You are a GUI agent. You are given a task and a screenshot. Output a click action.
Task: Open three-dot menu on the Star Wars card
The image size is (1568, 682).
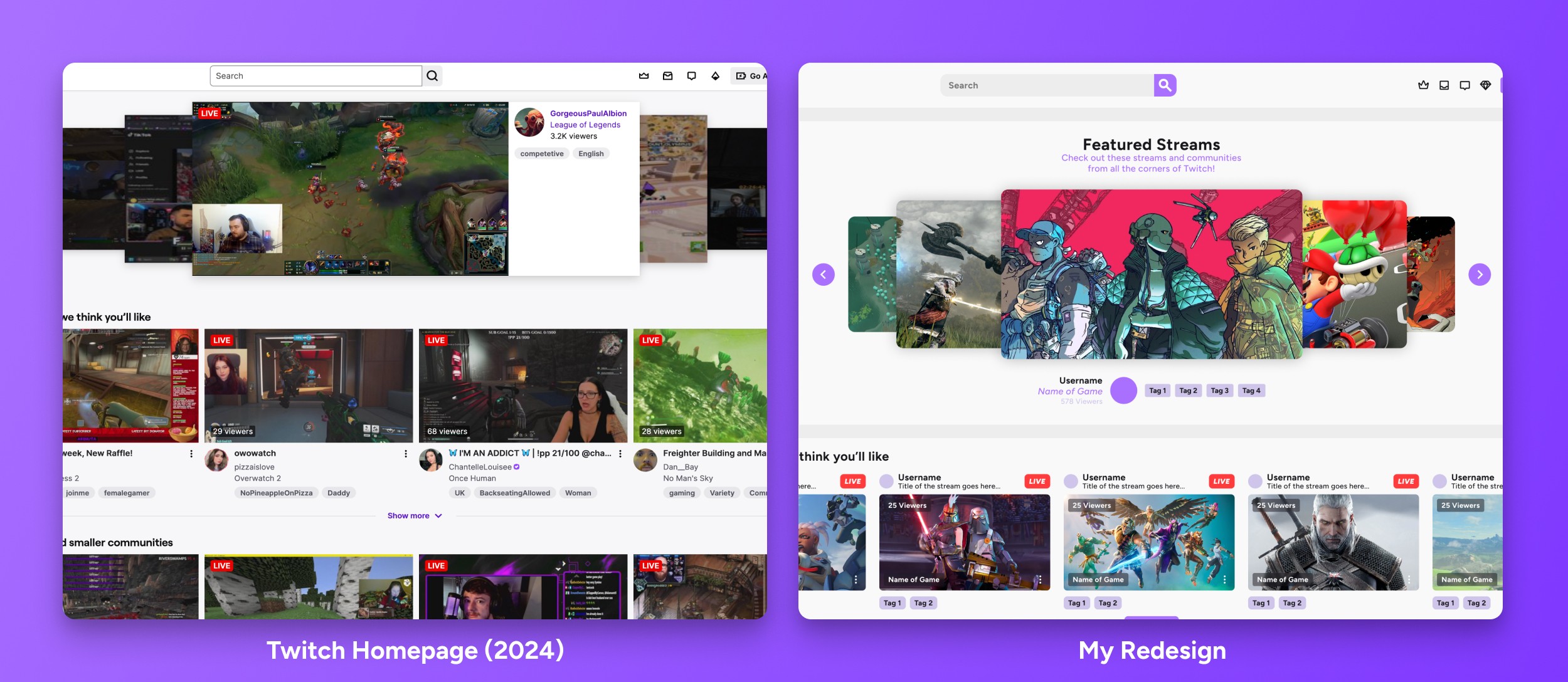pos(1040,580)
